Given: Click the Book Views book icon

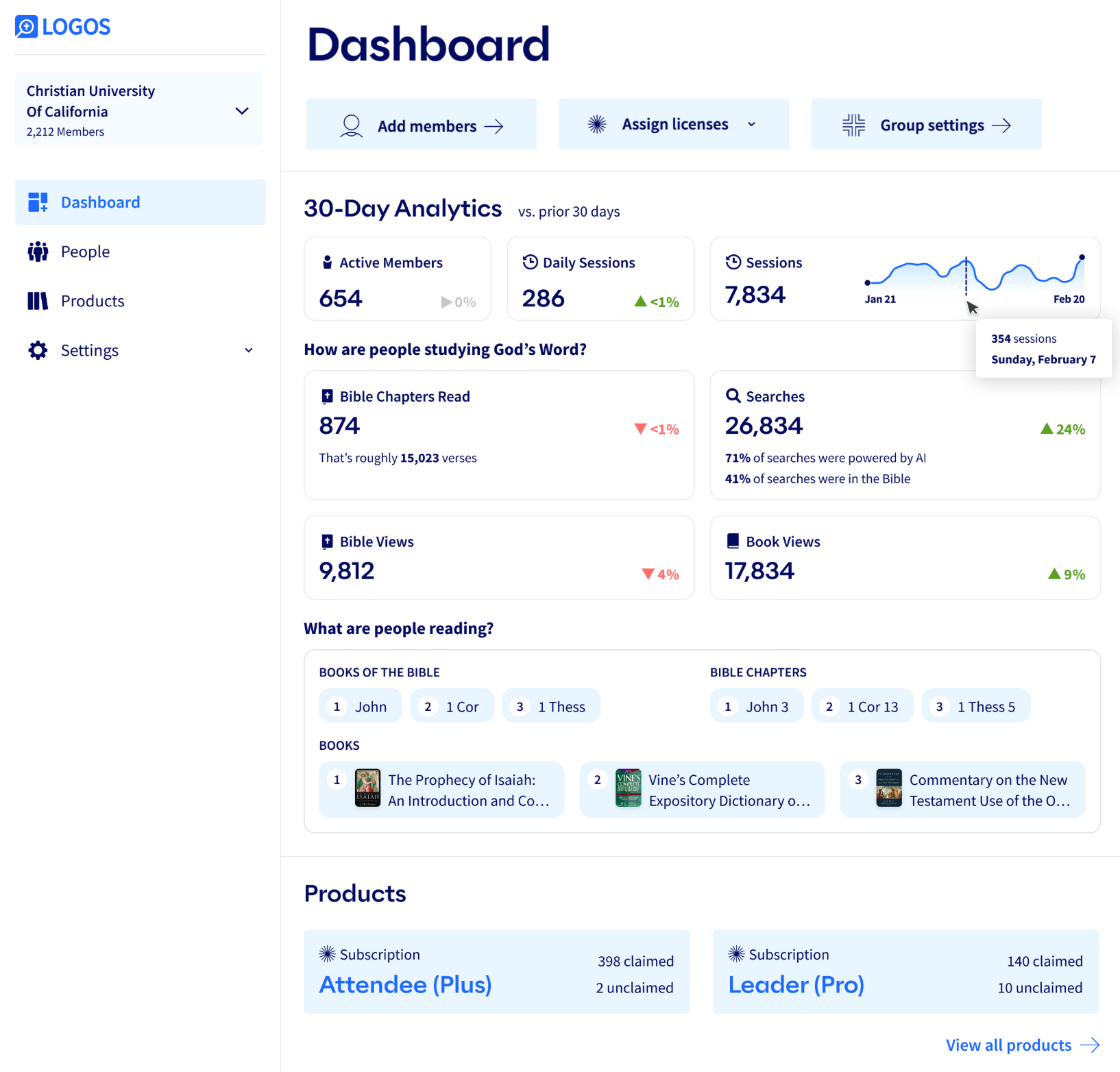Looking at the screenshot, I should (733, 541).
